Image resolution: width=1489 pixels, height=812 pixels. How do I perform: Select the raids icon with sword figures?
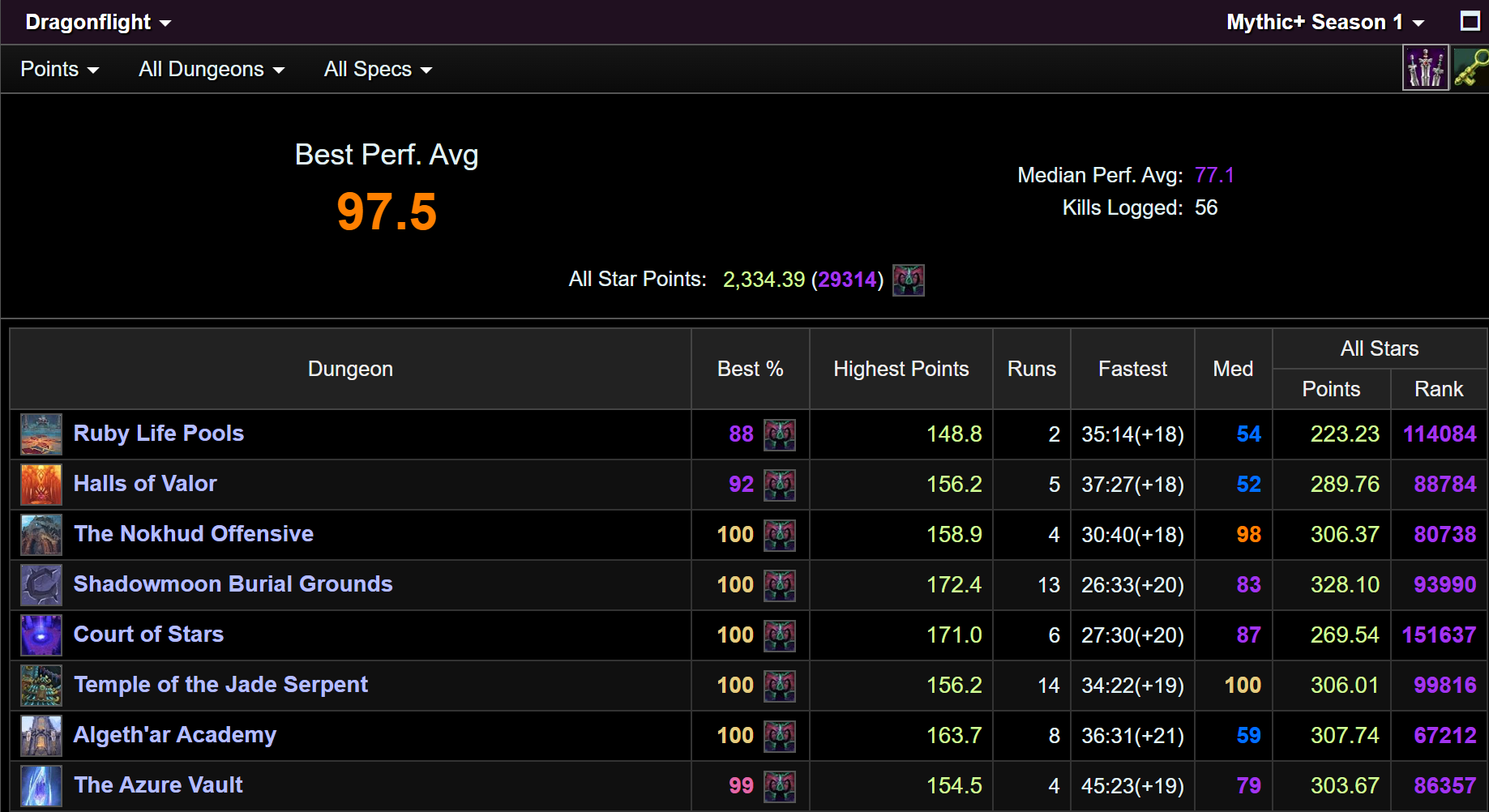point(1426,68)
